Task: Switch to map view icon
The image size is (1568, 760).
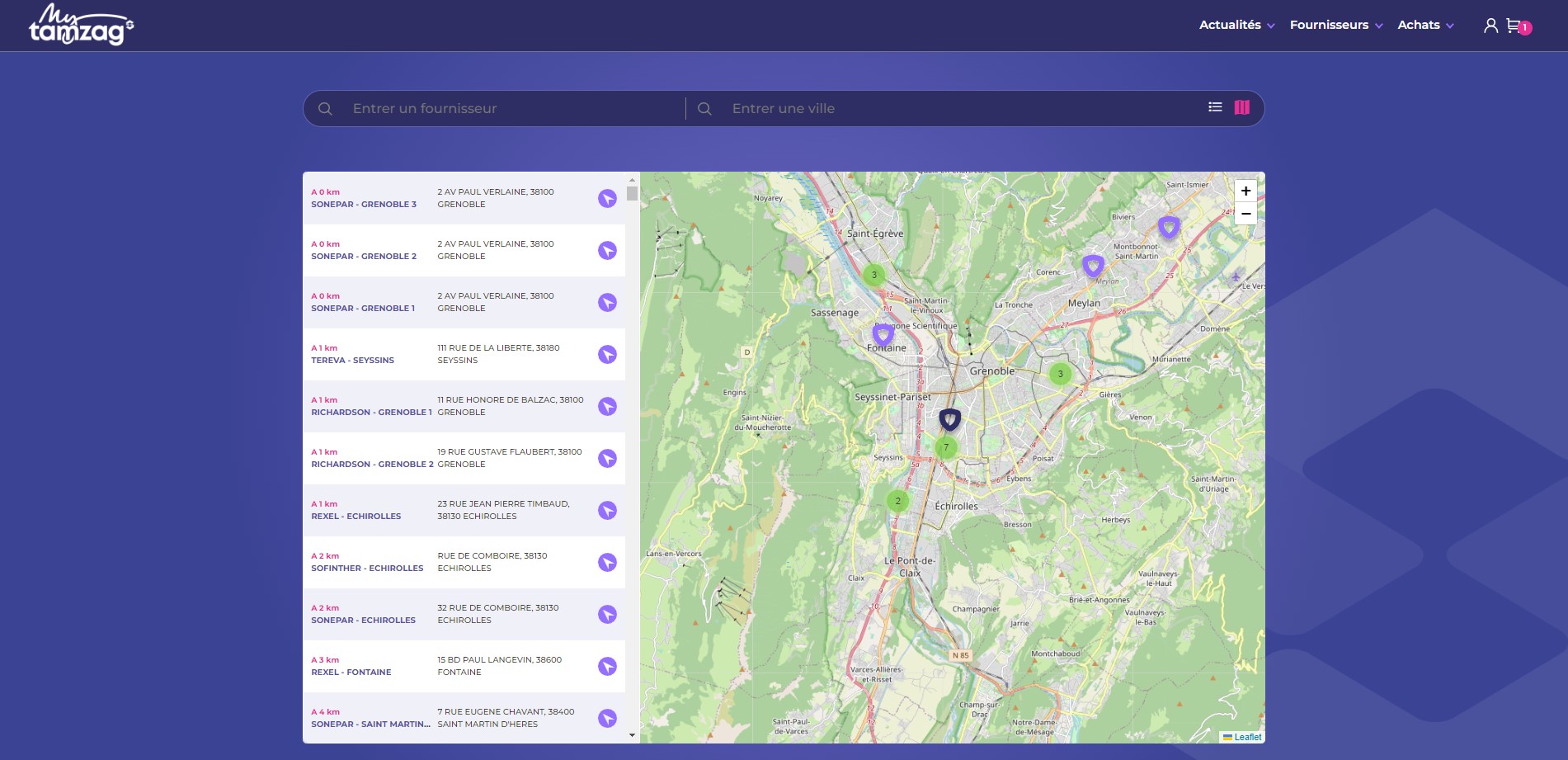Action: click(1242, 107)
